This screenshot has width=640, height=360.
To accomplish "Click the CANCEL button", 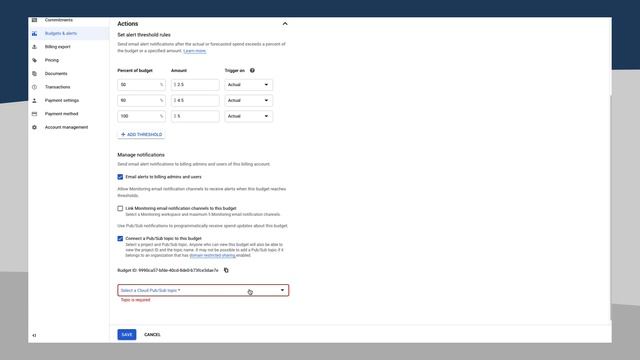I will coord(152,335).
